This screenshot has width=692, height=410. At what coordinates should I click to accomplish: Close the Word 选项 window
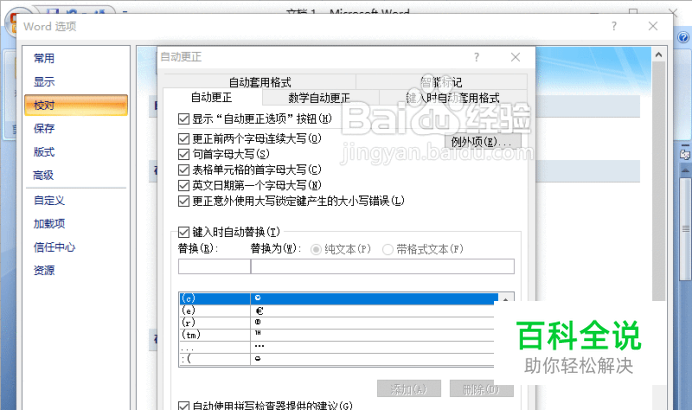coord(653,26)
